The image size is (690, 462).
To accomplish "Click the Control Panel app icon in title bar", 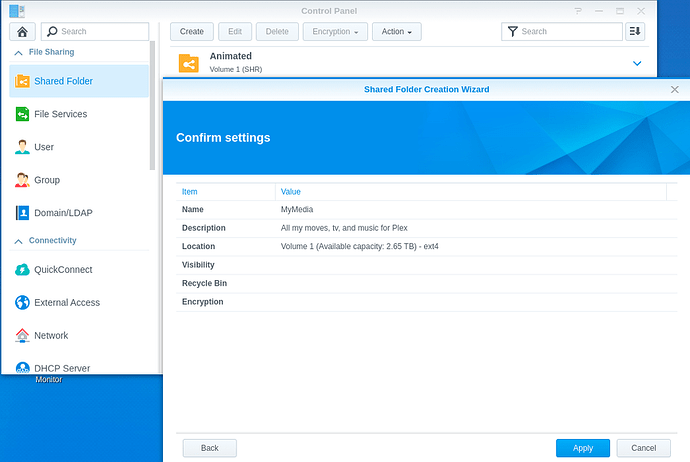I will 17,11.
